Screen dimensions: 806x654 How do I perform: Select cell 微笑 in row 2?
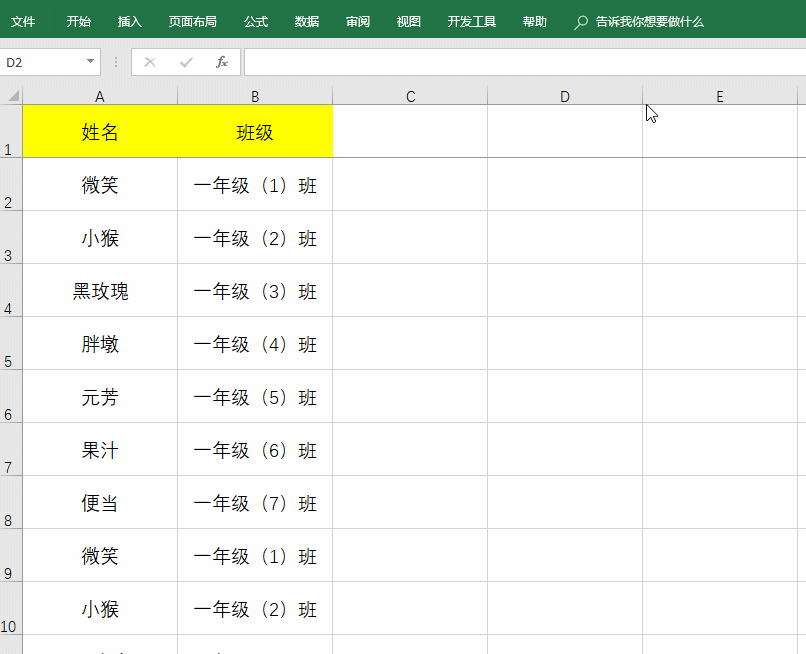pyautogui.click(x=100, y=184)
